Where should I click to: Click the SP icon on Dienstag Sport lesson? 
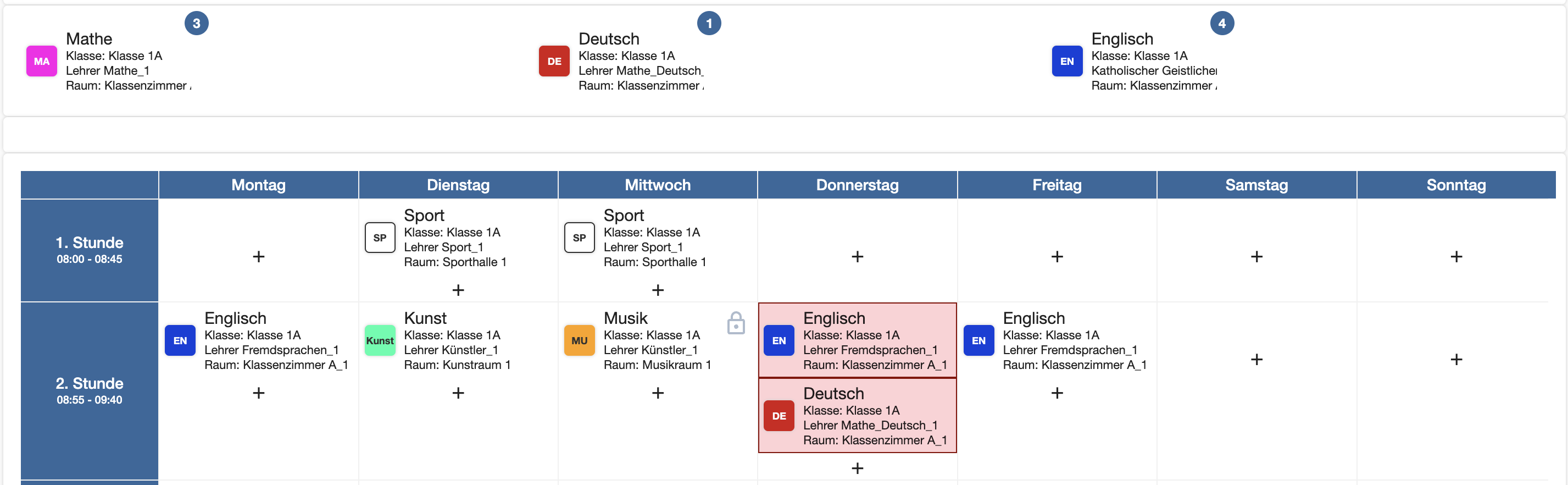[x=380, y=238]
